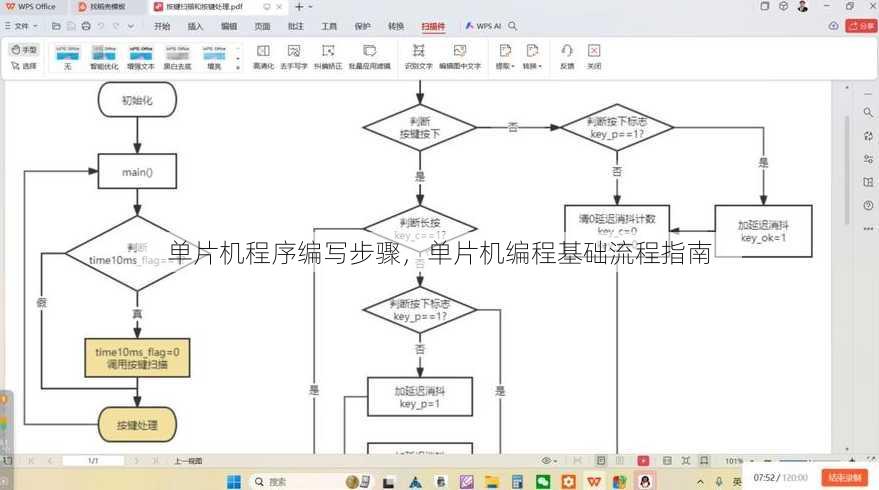
Task: Choose the 智能优化 filter thumbnail
Action: (x=104, y=57)
